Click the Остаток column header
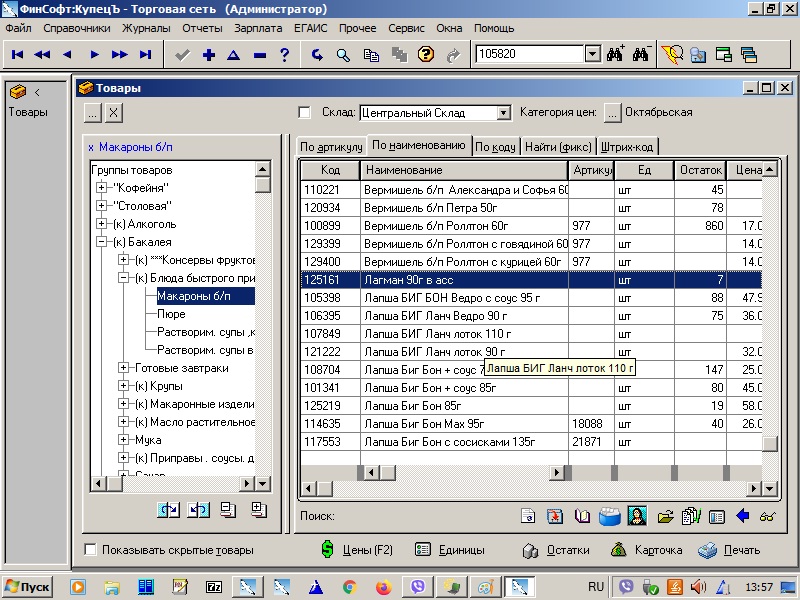The image size is (800, 600). pos(700,170)
